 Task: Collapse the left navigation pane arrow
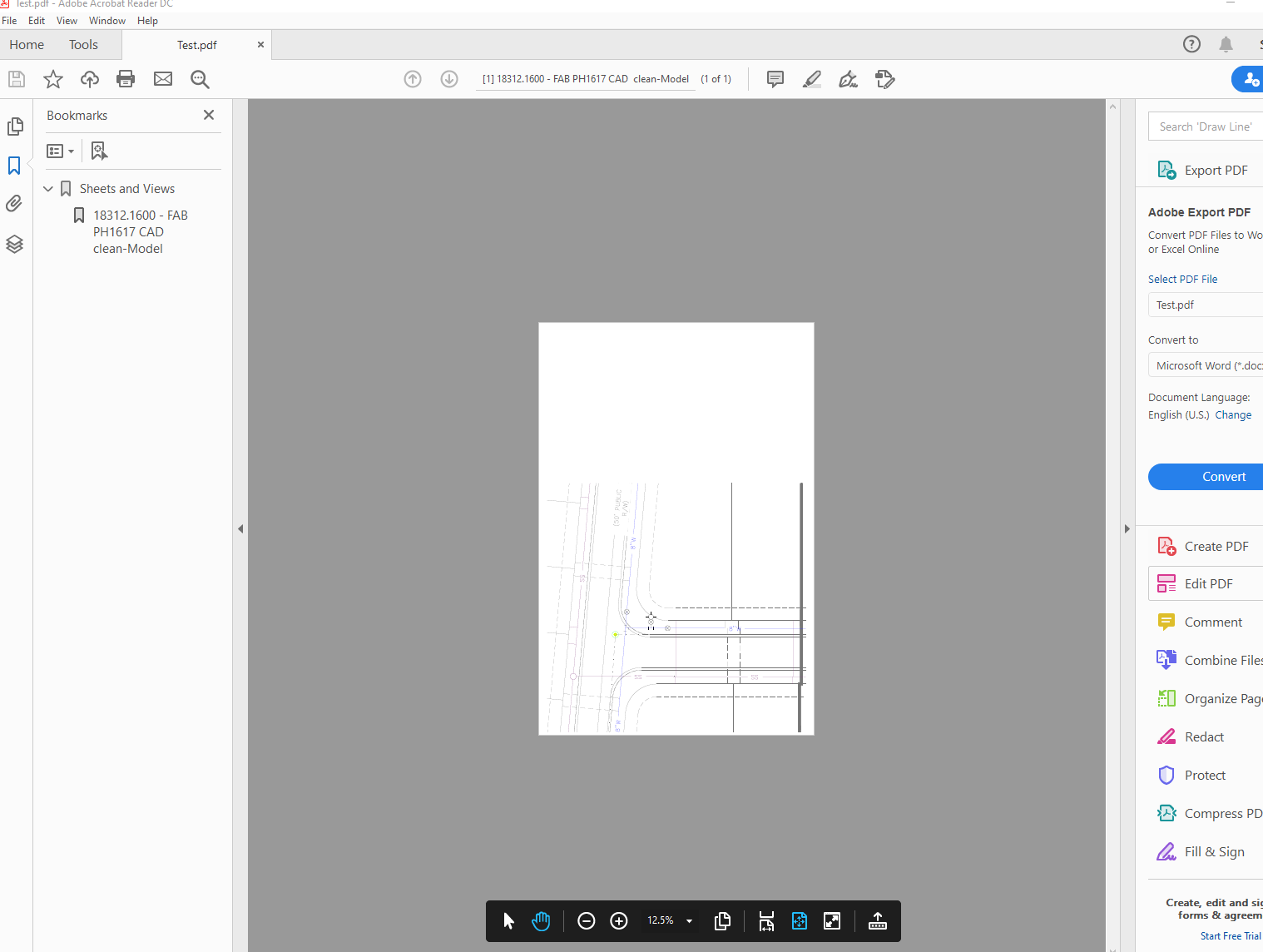240,528
